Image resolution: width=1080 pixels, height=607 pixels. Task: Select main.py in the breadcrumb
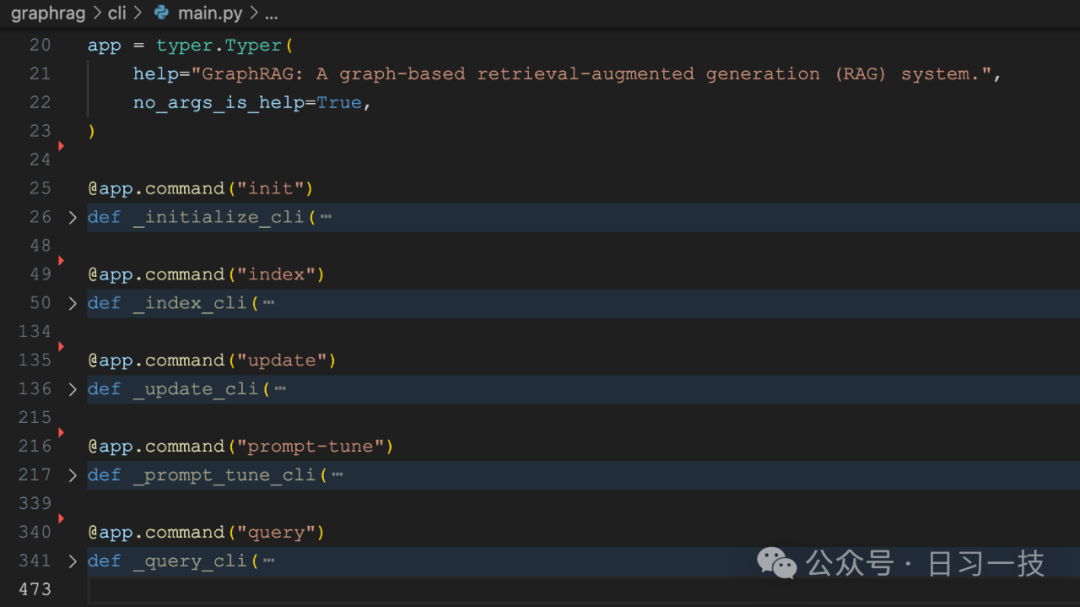pos(210,13)
